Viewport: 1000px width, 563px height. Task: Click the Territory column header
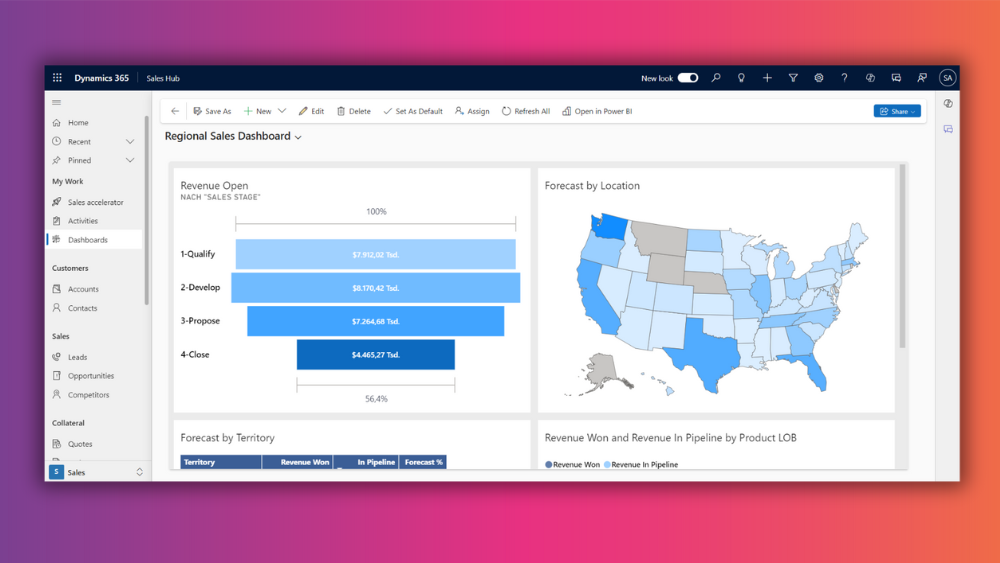tap(221, 462)
